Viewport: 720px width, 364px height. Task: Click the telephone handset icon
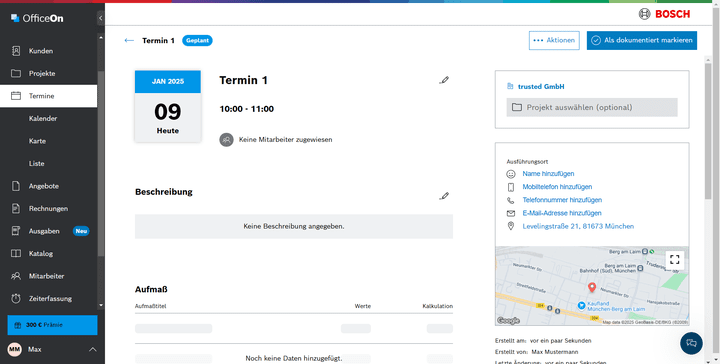[x=511, y=200]
